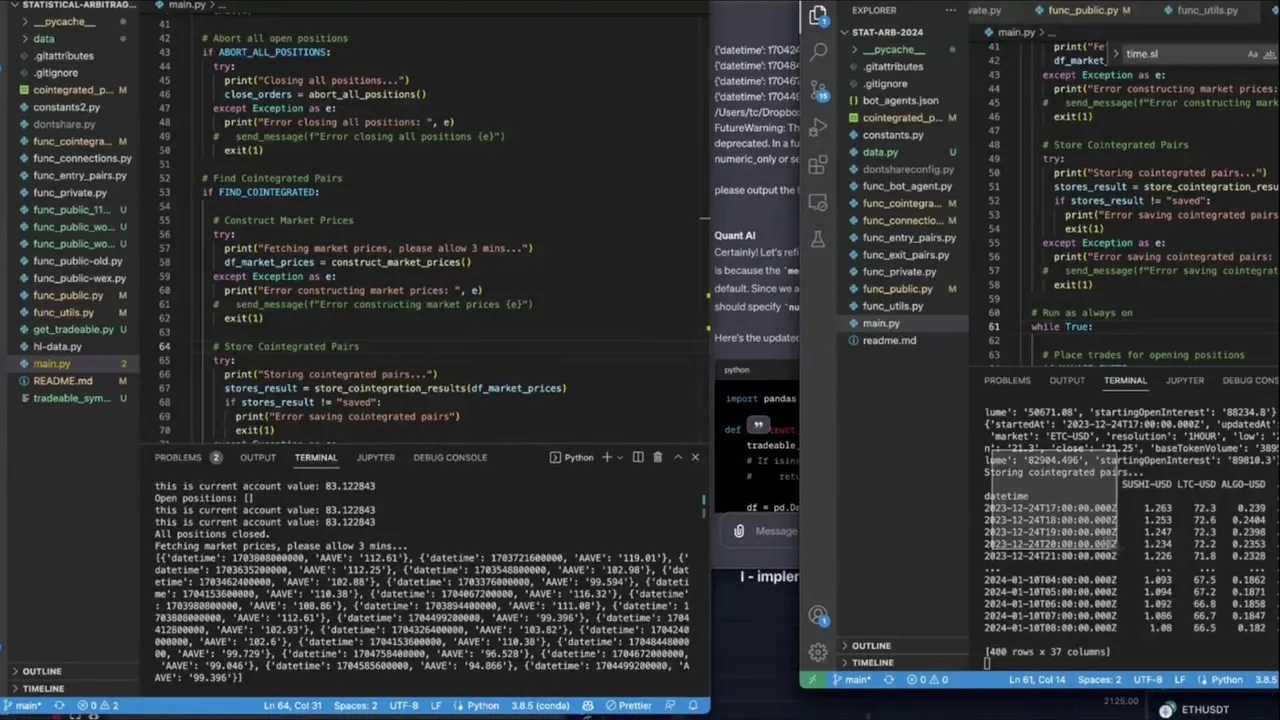
Task: Open Manage gear icon in right VS Code window
Action: pos(819,652)
